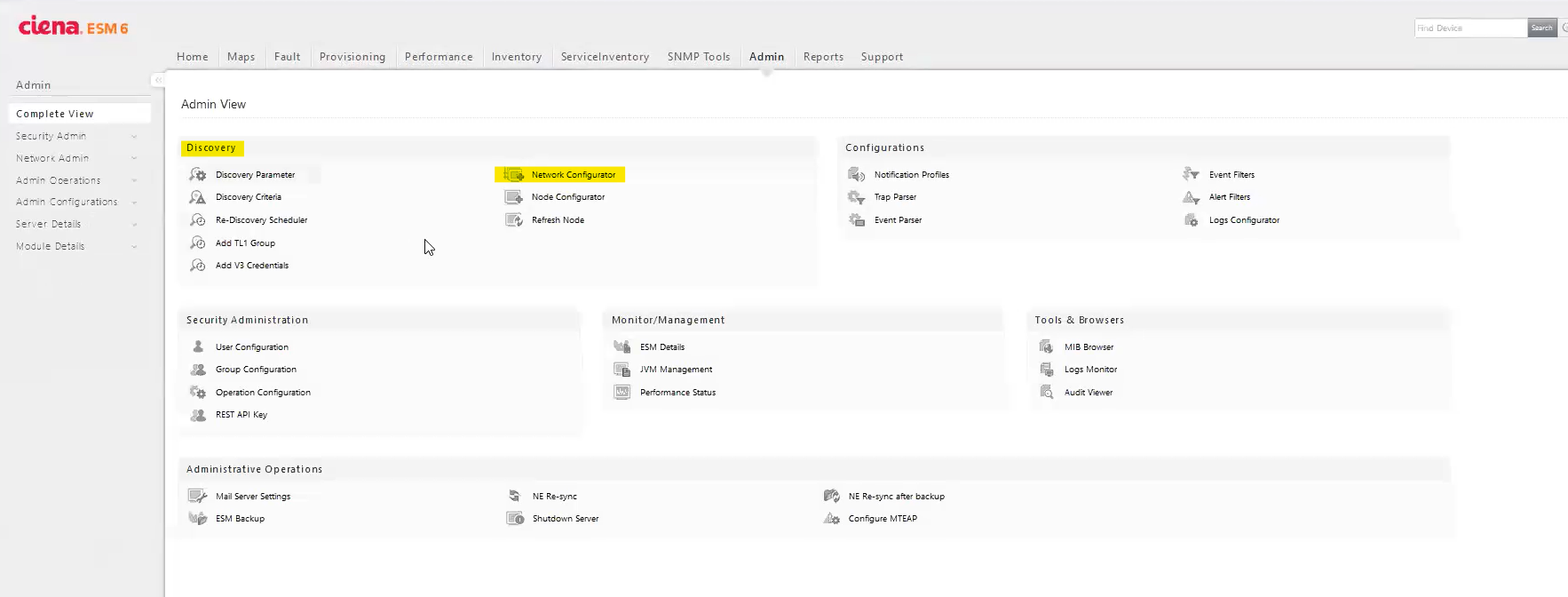The width and height of the screenshot is (1568, 597).
Task: Click the Search button next to Find Device
Action: (x=1542, y=28)
